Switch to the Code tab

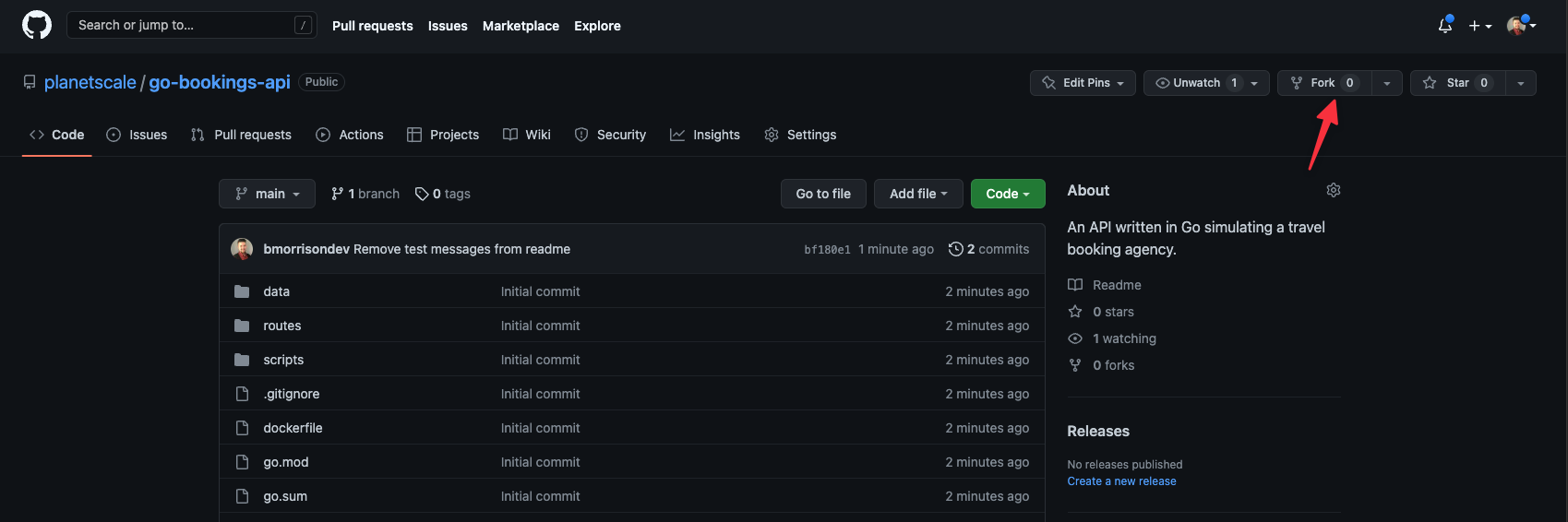[57, 135]
